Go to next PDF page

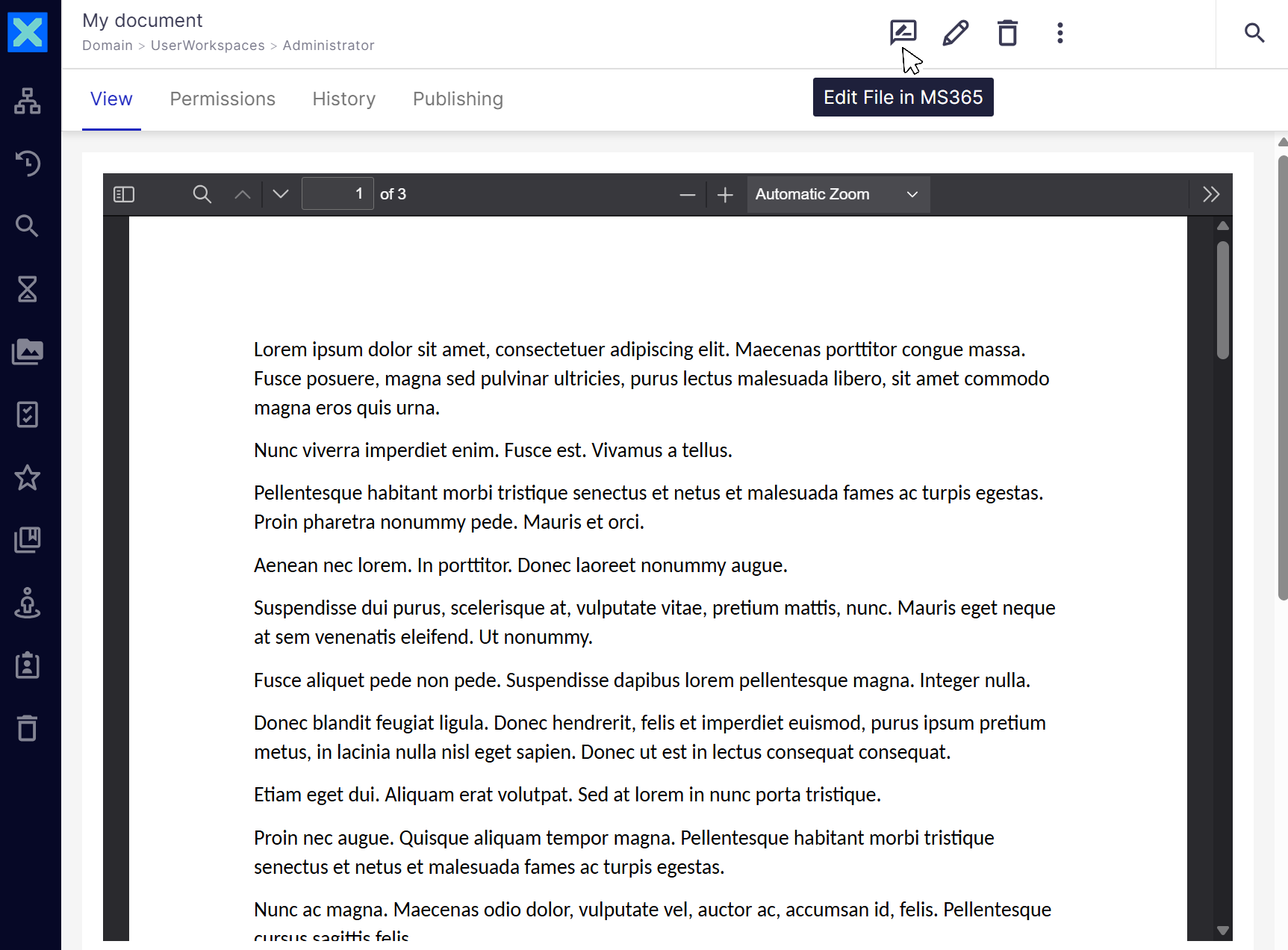pyautogui.click(x=281, y=195)
